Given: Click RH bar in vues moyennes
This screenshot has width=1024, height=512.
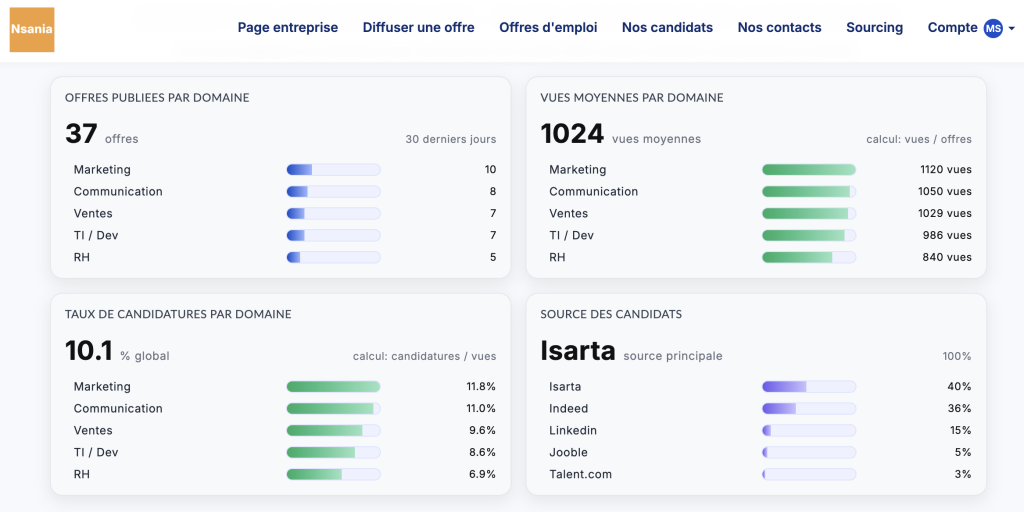Looking at the screenshot, I should coord(808,258).
